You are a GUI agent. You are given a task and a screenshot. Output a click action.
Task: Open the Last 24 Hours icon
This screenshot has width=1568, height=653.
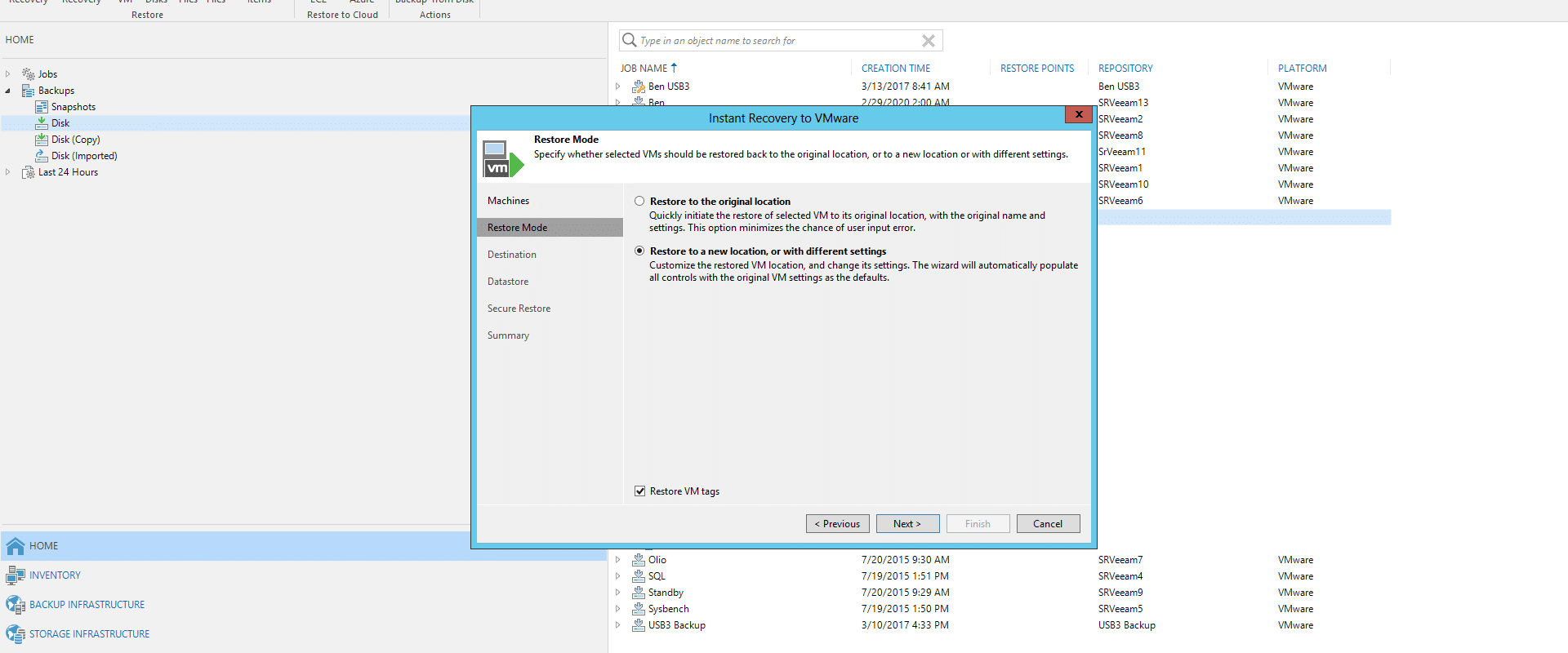point(29,172)
